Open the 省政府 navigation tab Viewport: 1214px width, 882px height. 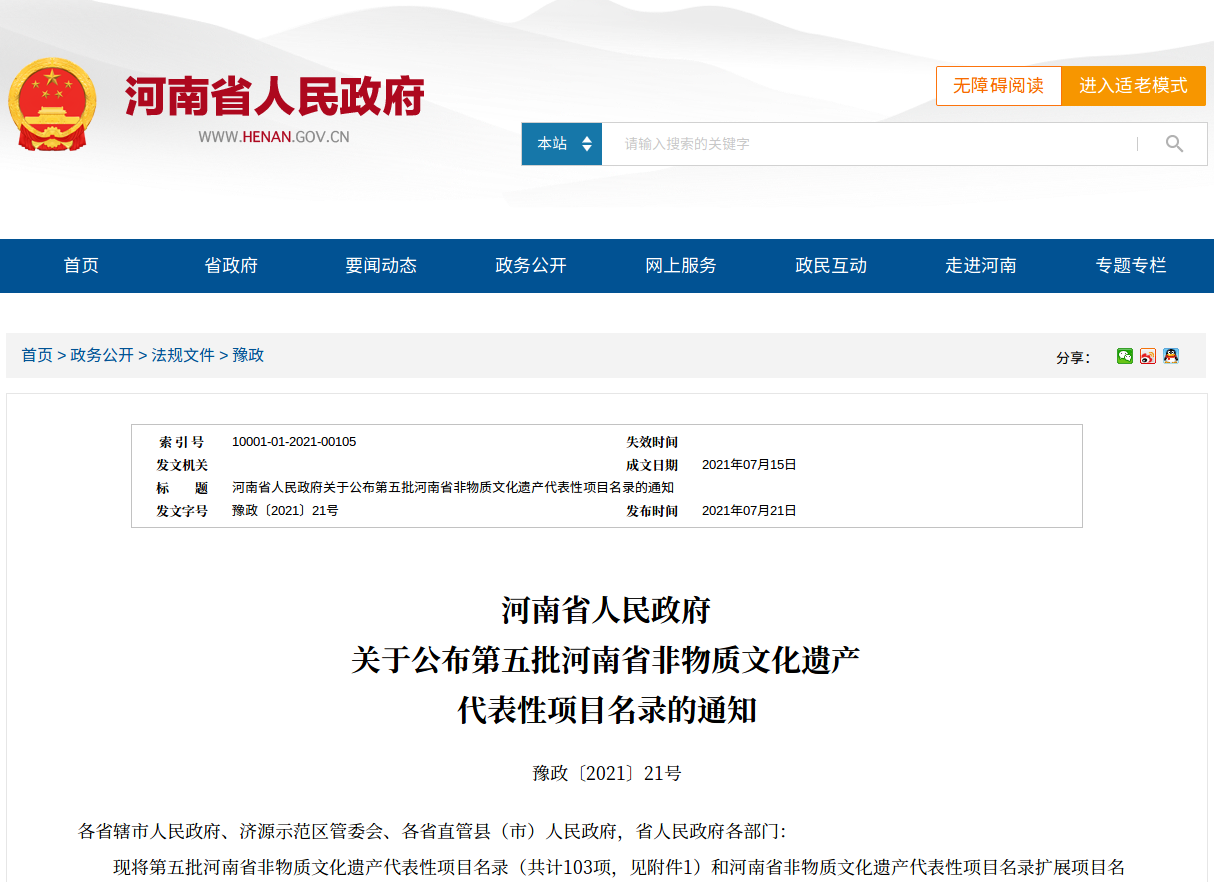(x=231, y=266)
